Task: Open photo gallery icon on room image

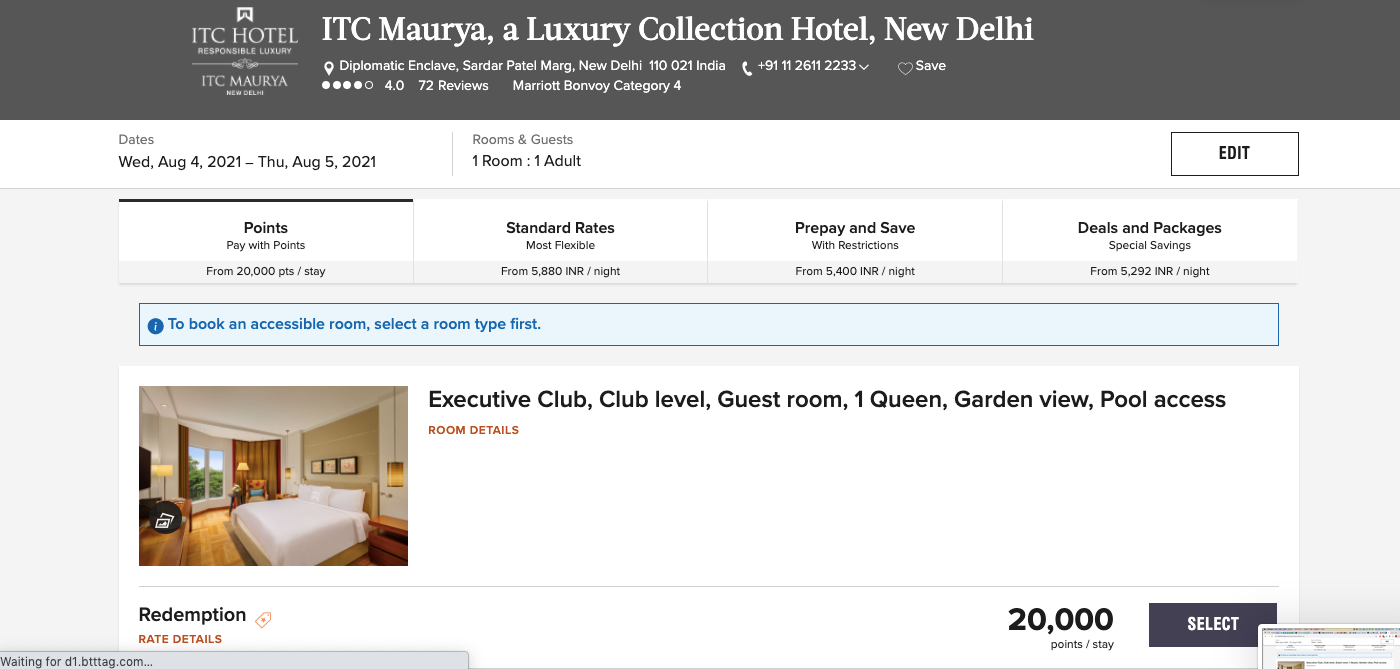Action: click(x=165, y=519)
